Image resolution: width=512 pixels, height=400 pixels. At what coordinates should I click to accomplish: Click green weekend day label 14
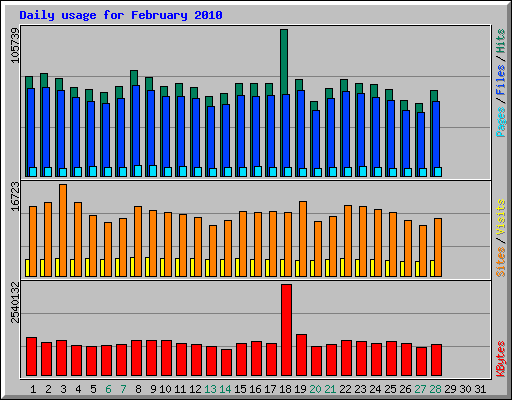(x=225, y=389)
